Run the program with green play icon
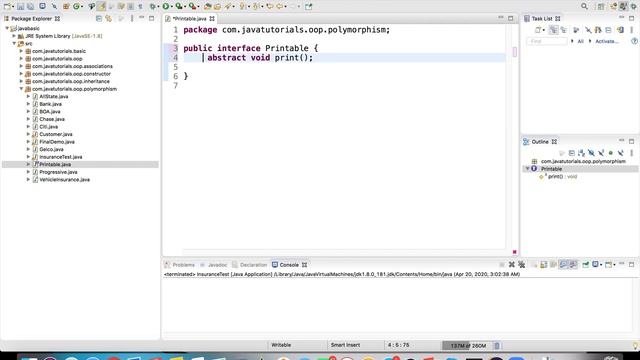 pos(166,7)
